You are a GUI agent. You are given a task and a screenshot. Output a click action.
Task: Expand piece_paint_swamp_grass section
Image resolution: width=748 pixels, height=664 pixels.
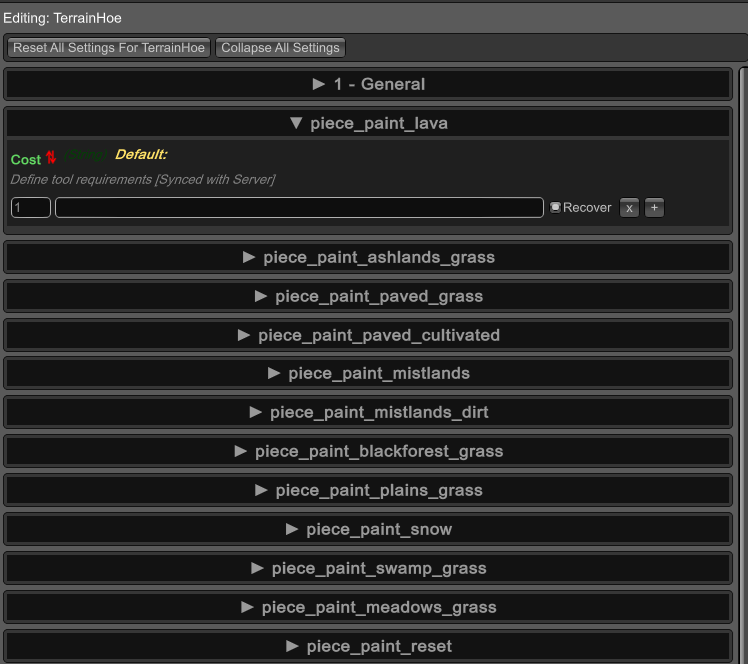tap(368, 569)
